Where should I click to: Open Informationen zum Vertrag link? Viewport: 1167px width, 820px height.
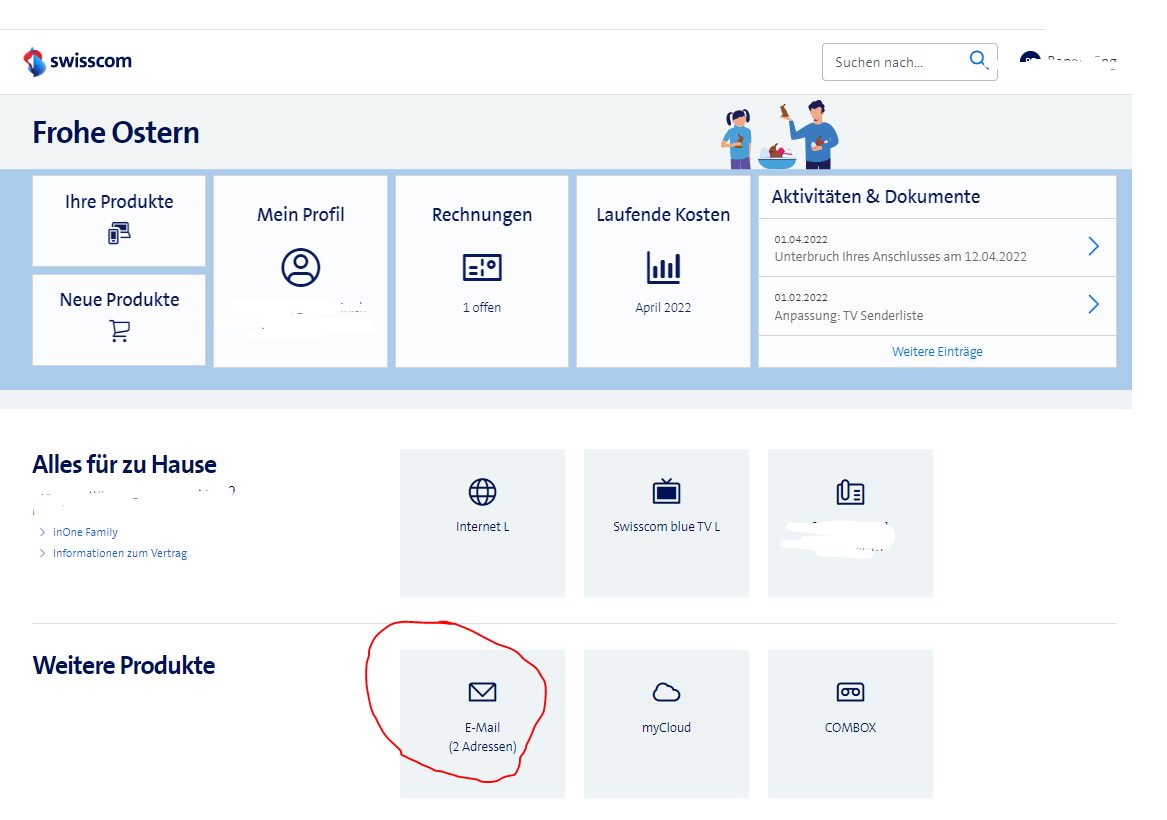[119, 553]
